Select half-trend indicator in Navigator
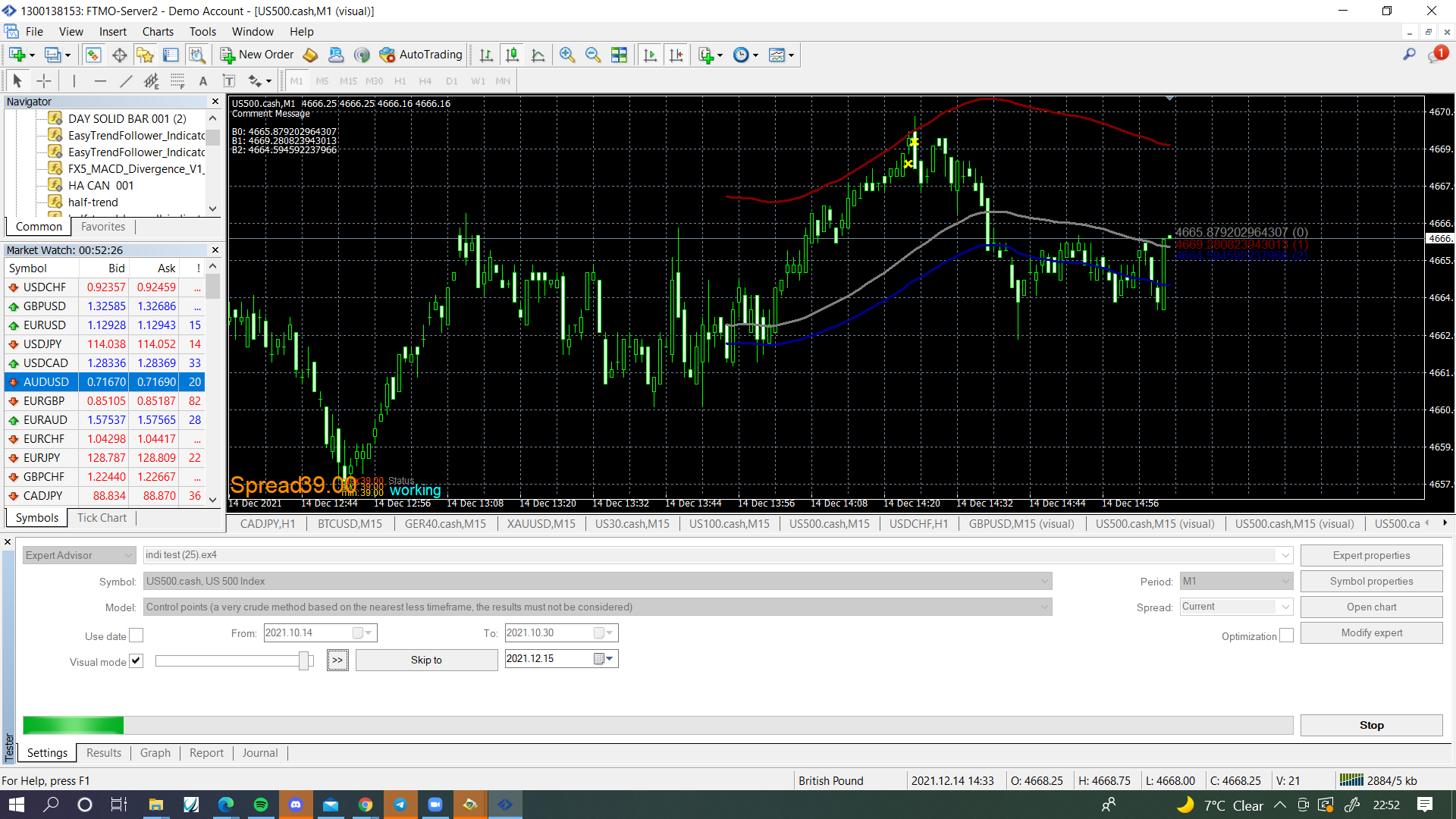 coord(93,202)
